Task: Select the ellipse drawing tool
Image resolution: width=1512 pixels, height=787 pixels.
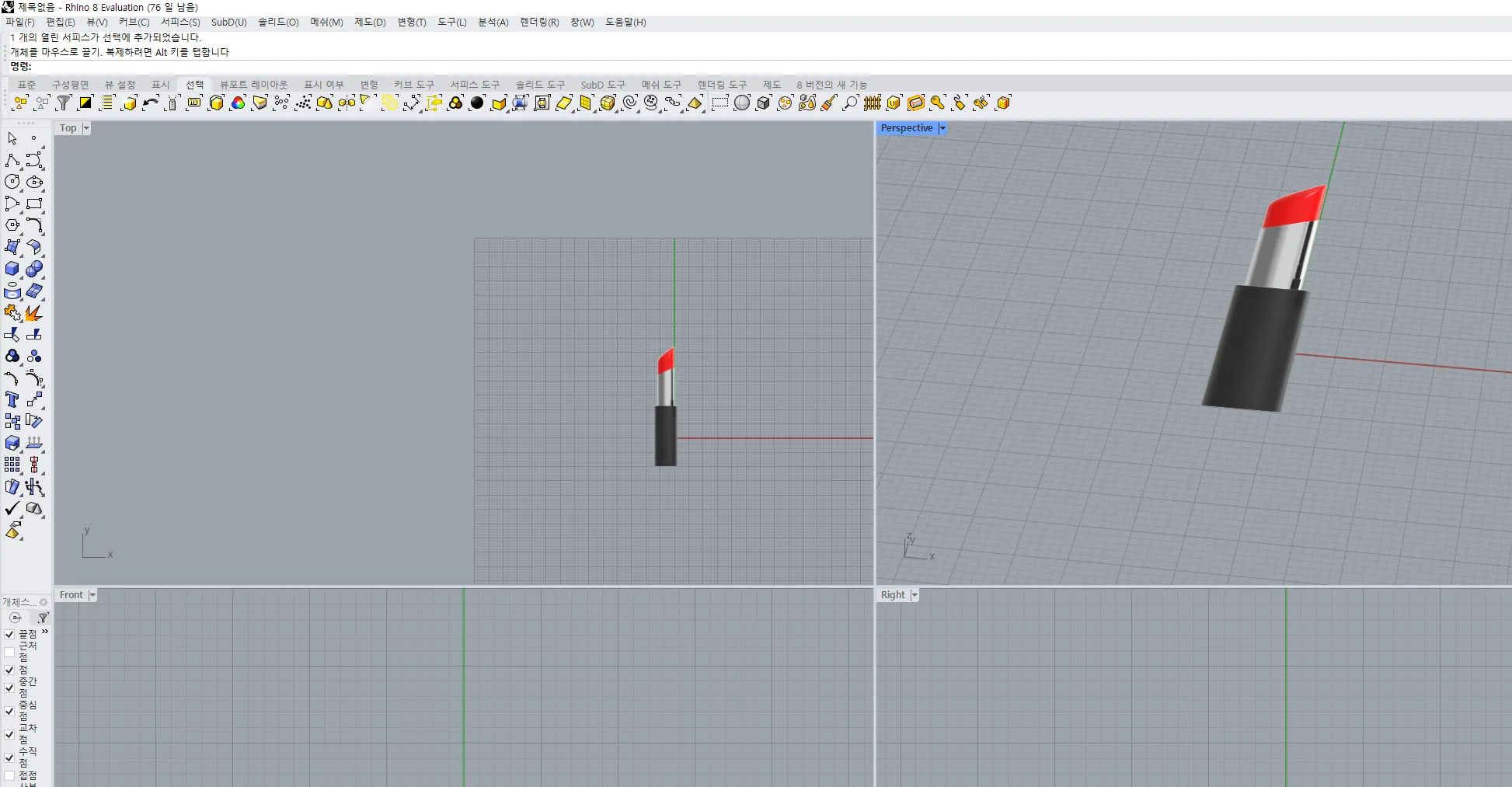Action: (x=34, y=182)
